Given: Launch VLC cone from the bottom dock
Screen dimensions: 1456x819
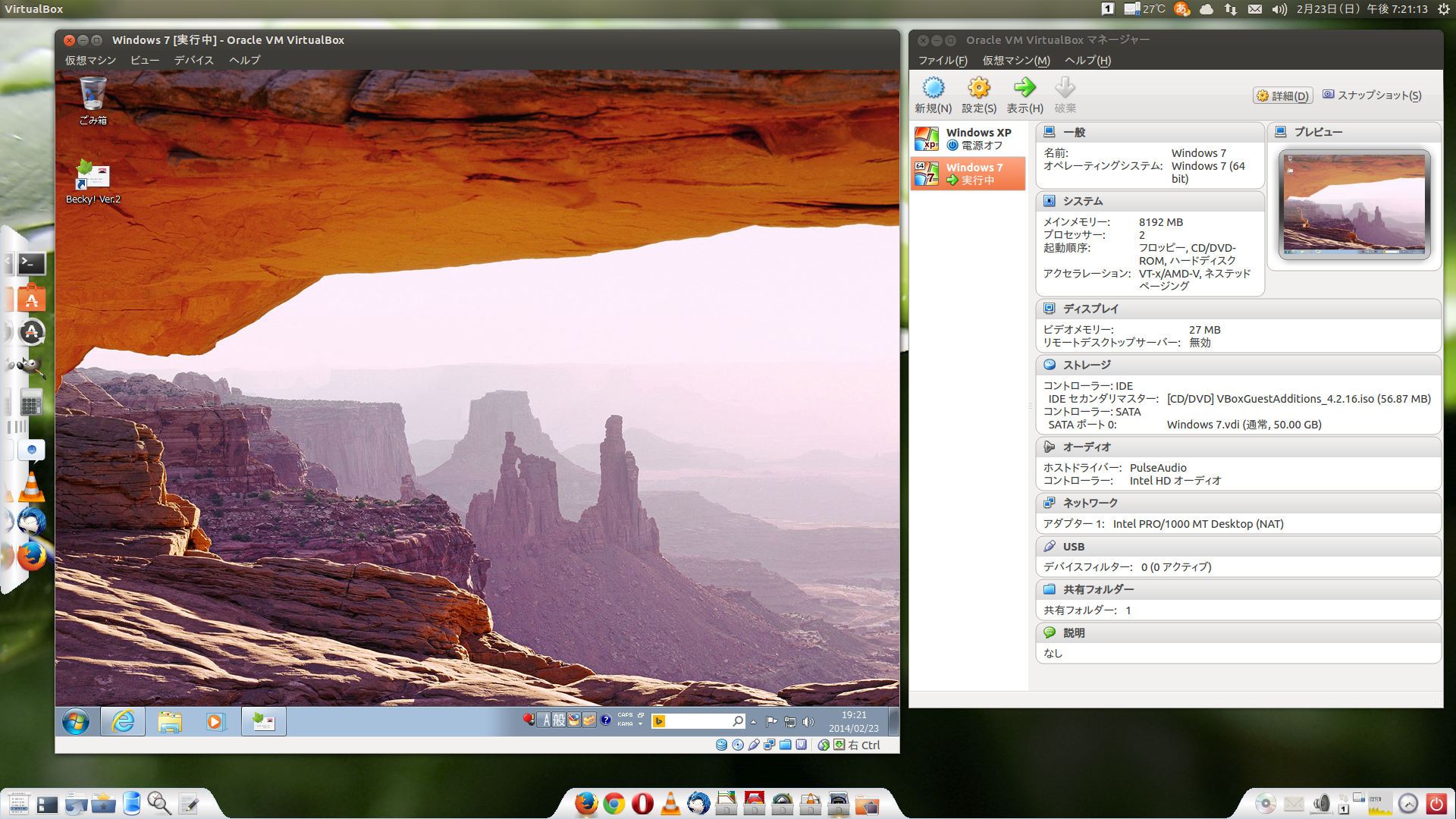Looking at the screenshot, I should tap(670, 803).
